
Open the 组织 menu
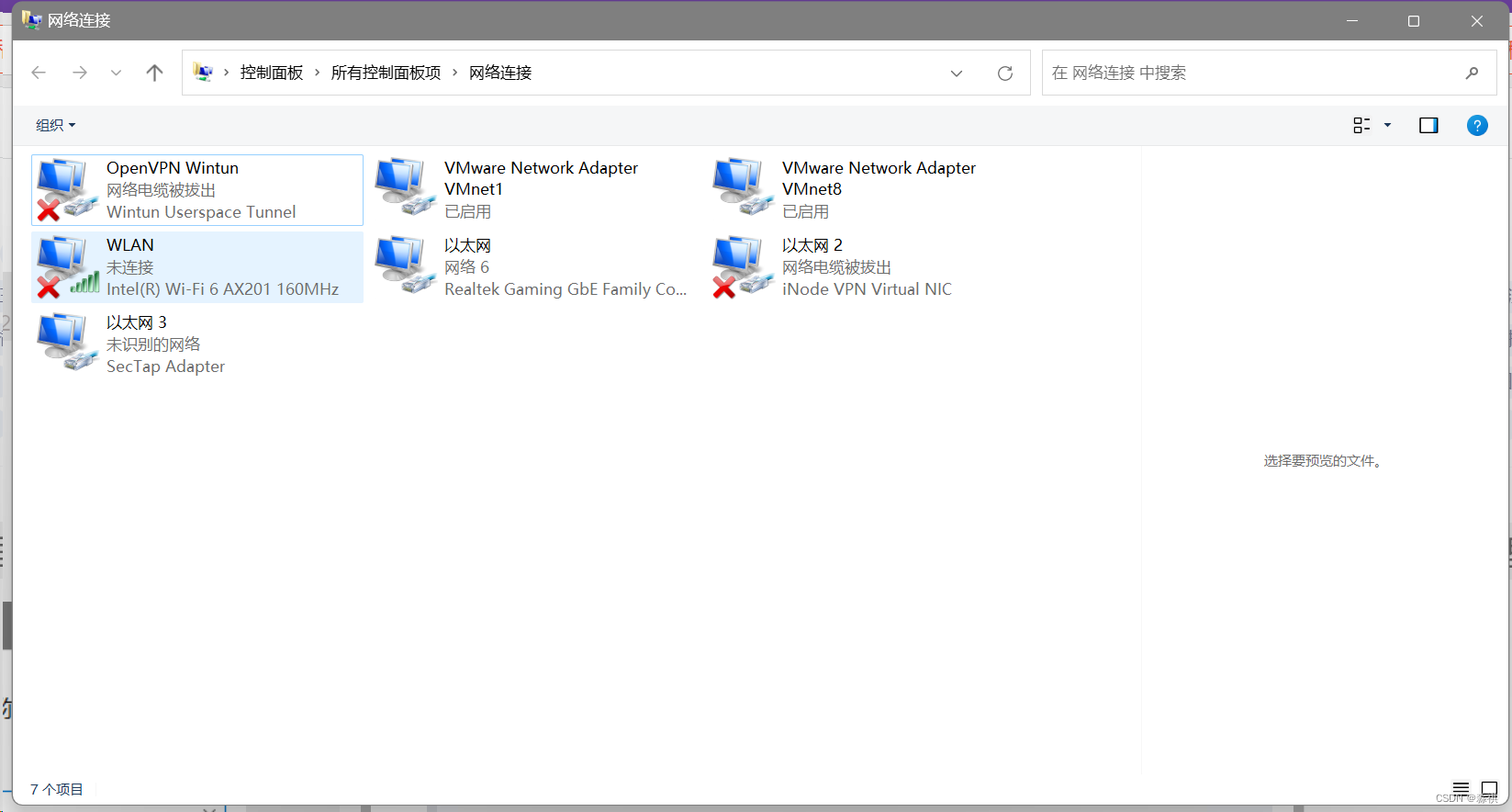pos(55,125)
